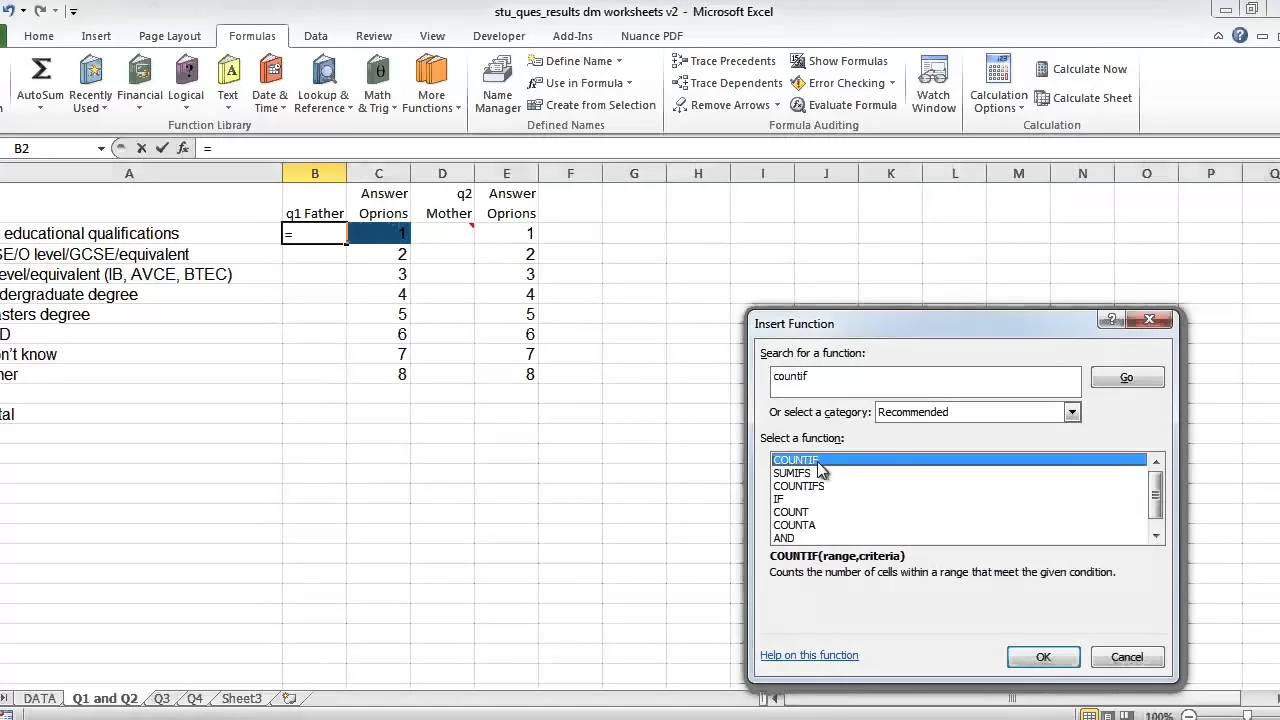The width and height of the screenshot is (1280, 720).
Task: Click the Insert Function fx button
Action: [183, 148]
